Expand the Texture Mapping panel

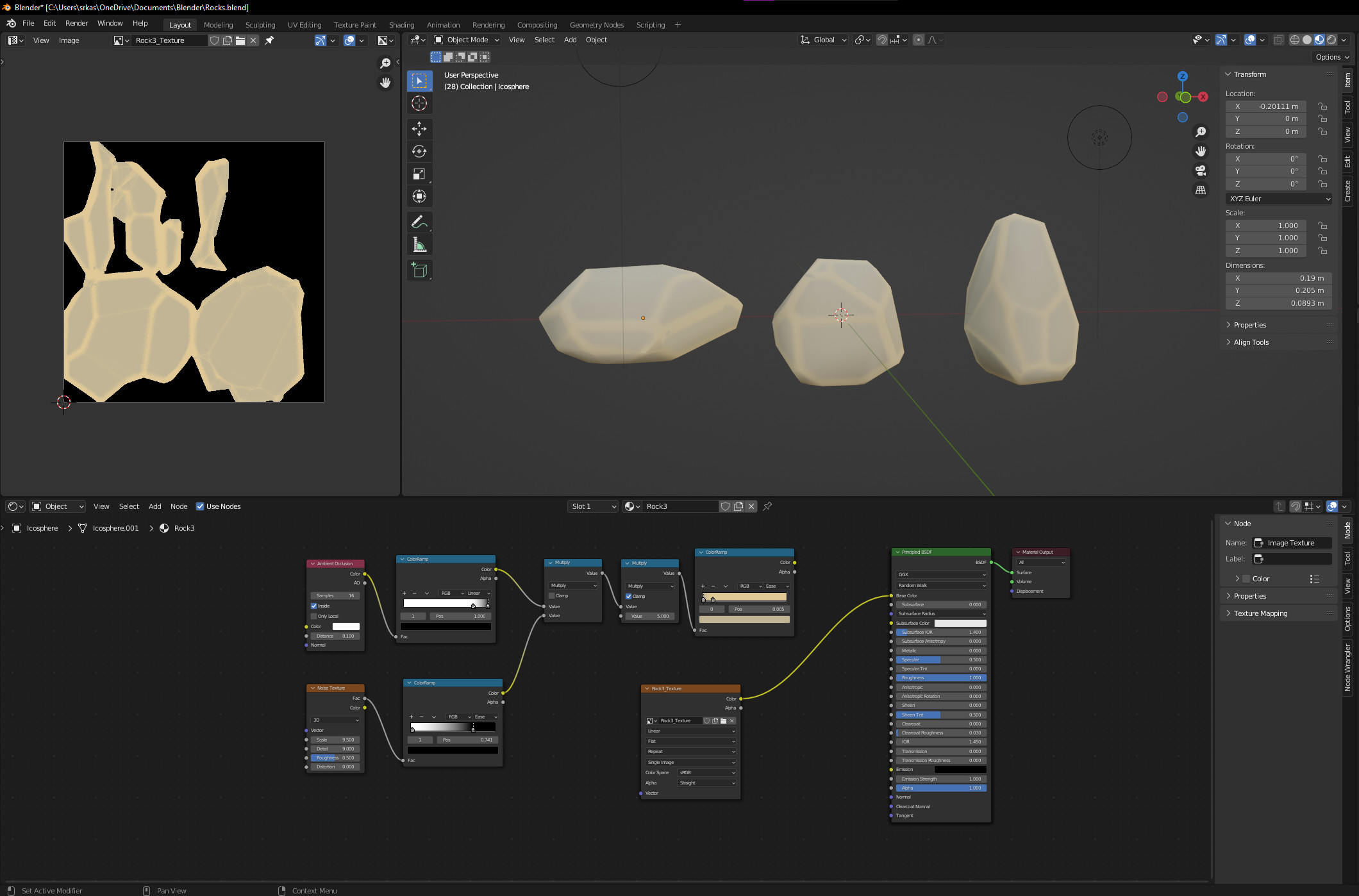[1260, 613]
